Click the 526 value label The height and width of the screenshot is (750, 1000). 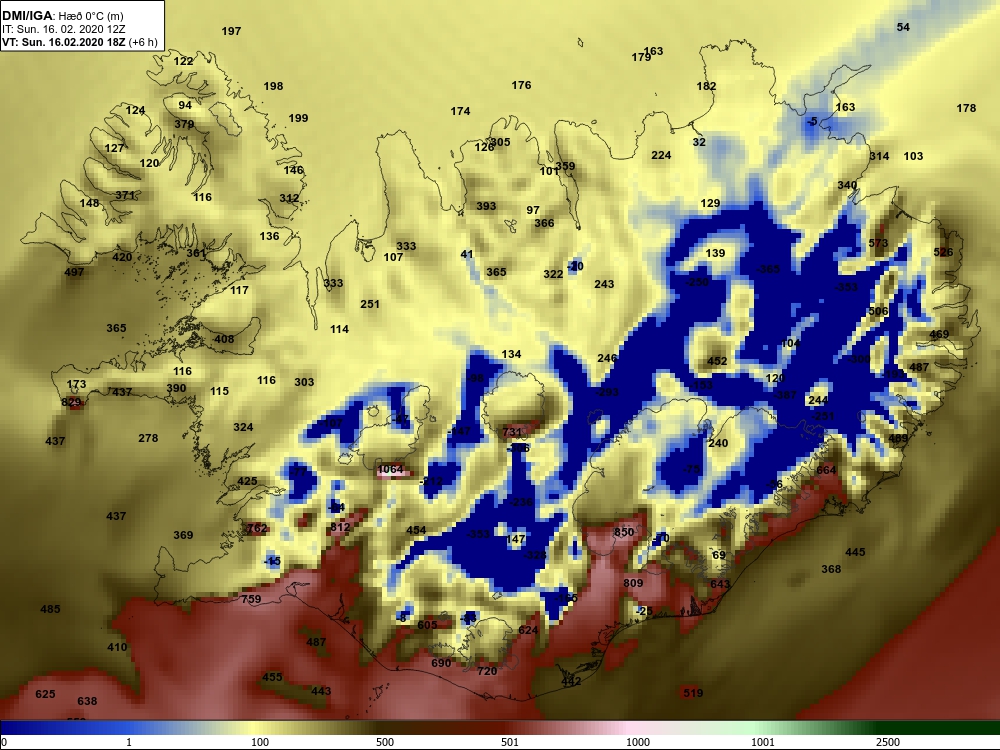[x=943, y=252]
